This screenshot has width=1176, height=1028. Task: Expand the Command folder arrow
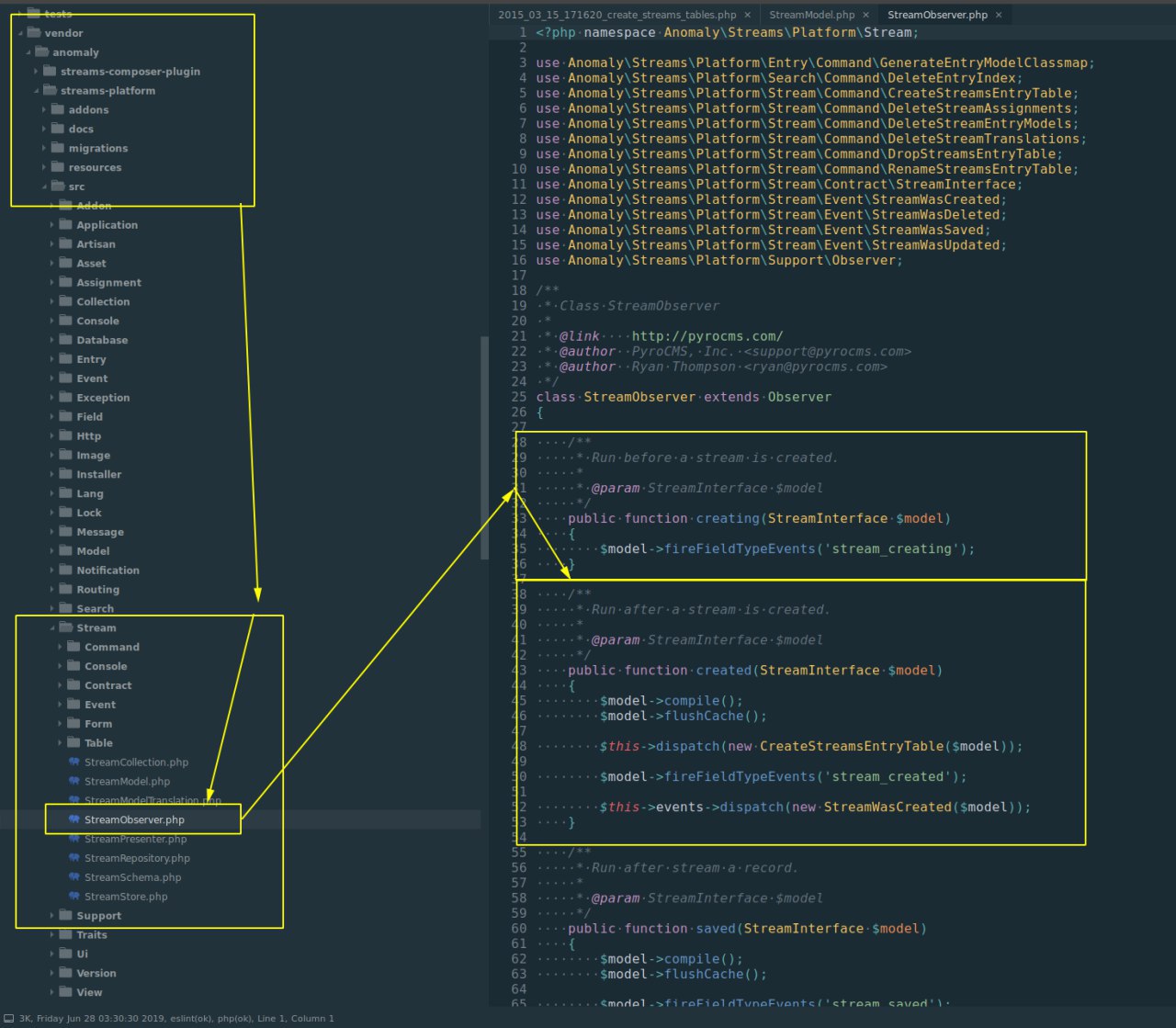click(61, 648)
